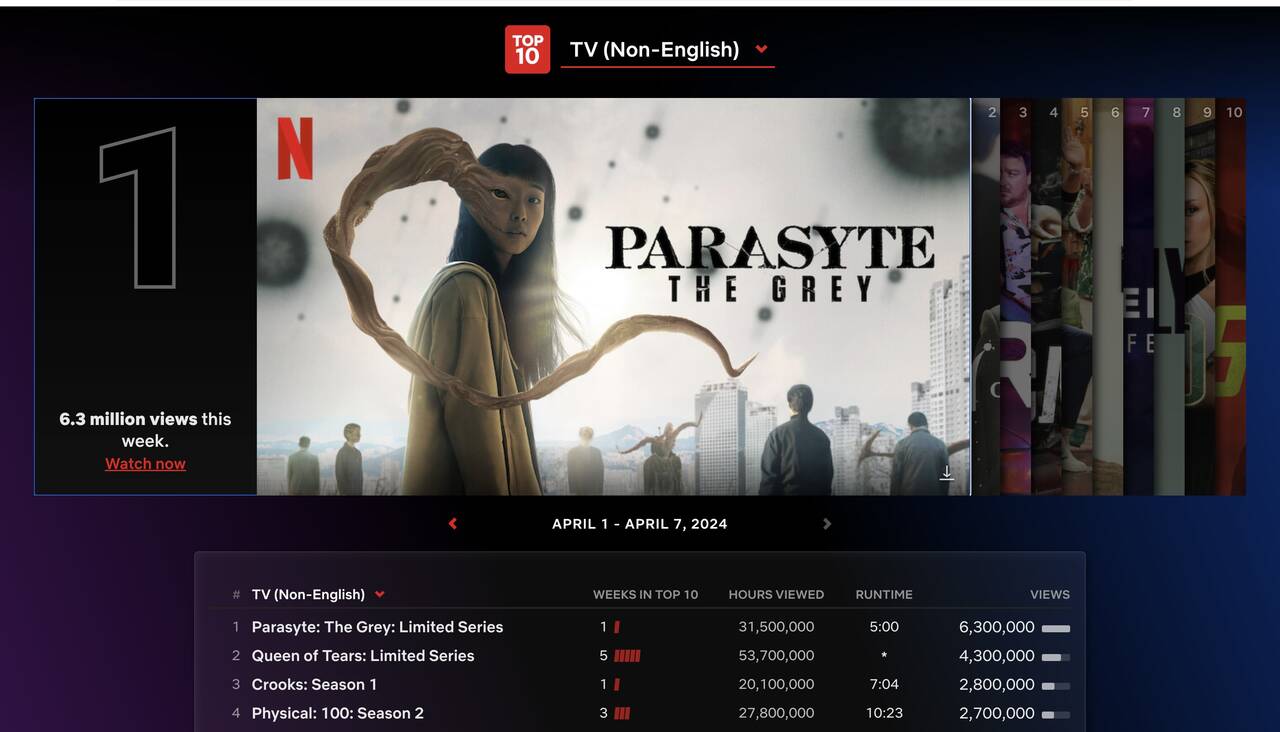The height and width of the screenshot is (732, 1280).
Task: Select the number 5 poster strip
Action: coord(1077,296)
